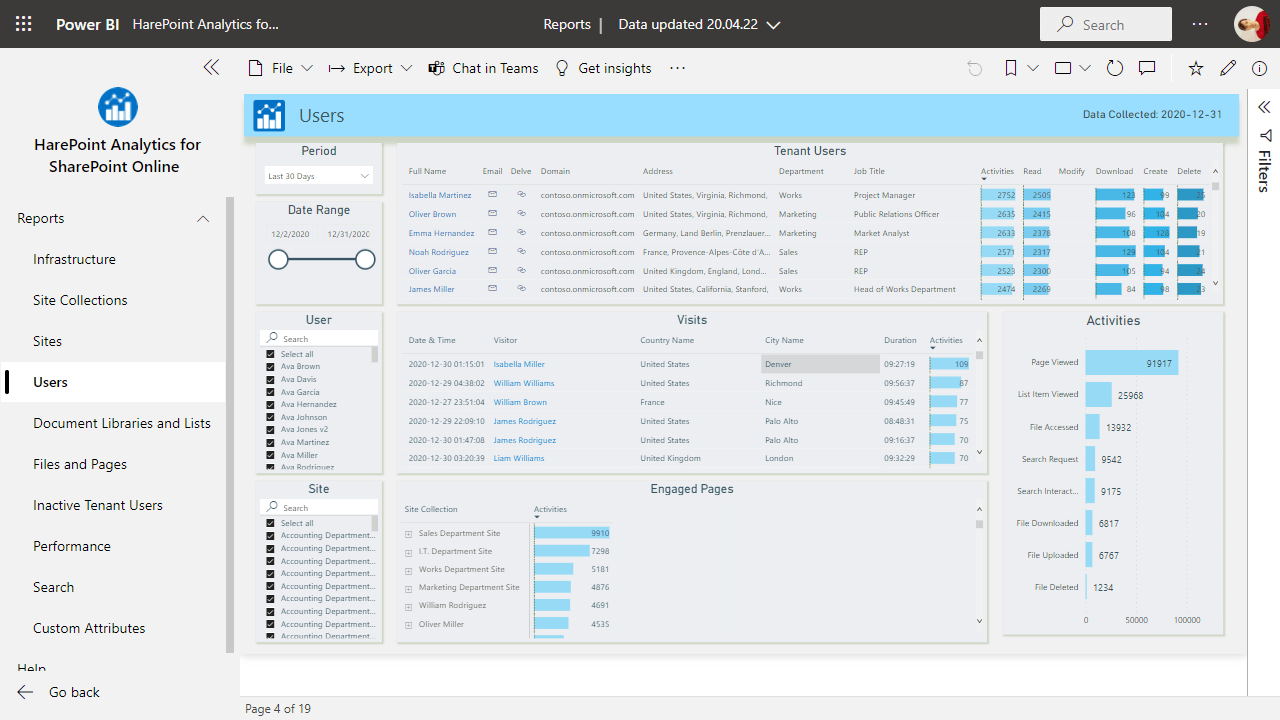Open Isabella Martinez user link
Screen dimensions: 1280x720
(x=440, y=195)
